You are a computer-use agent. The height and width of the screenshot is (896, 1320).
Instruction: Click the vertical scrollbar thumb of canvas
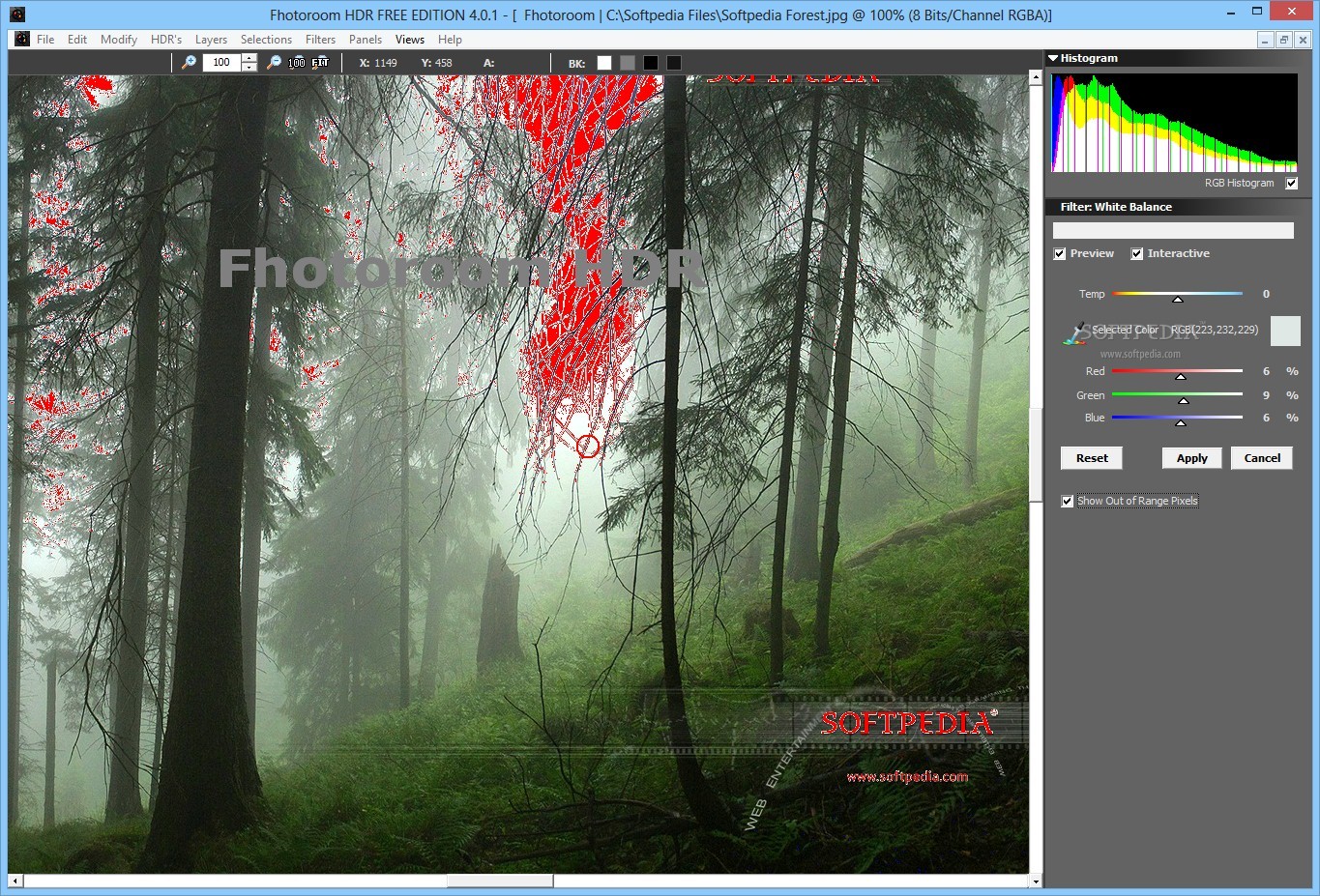[1036, 453]
